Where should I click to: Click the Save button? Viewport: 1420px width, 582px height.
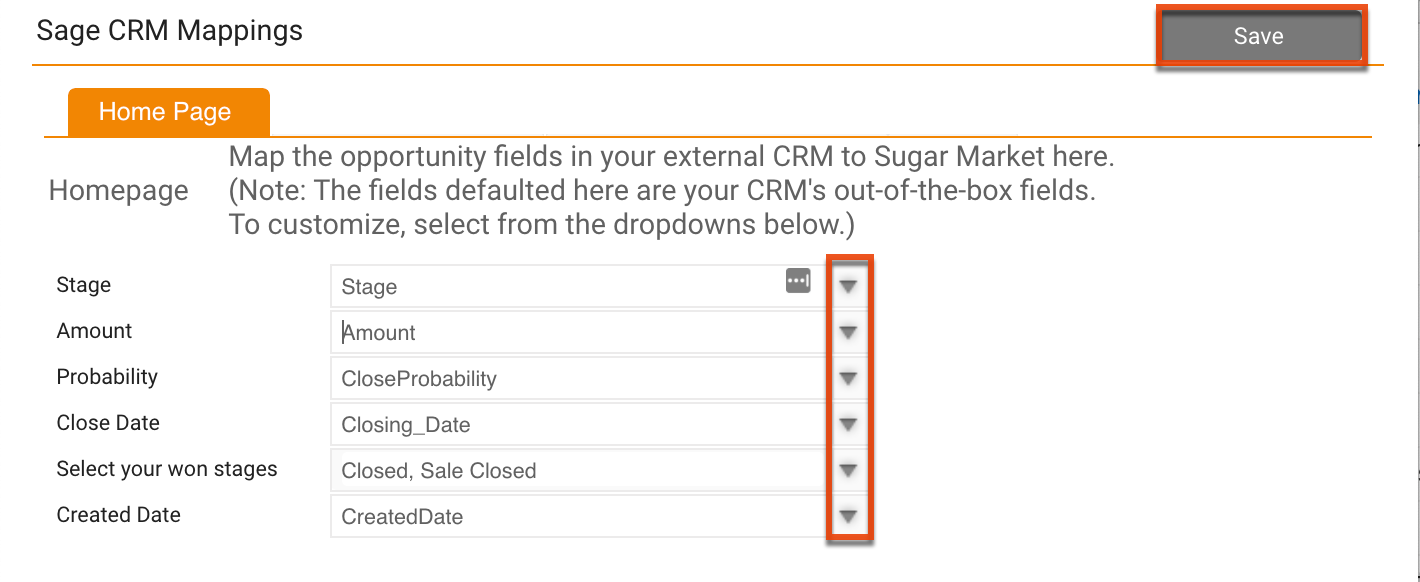[1258, 37]
